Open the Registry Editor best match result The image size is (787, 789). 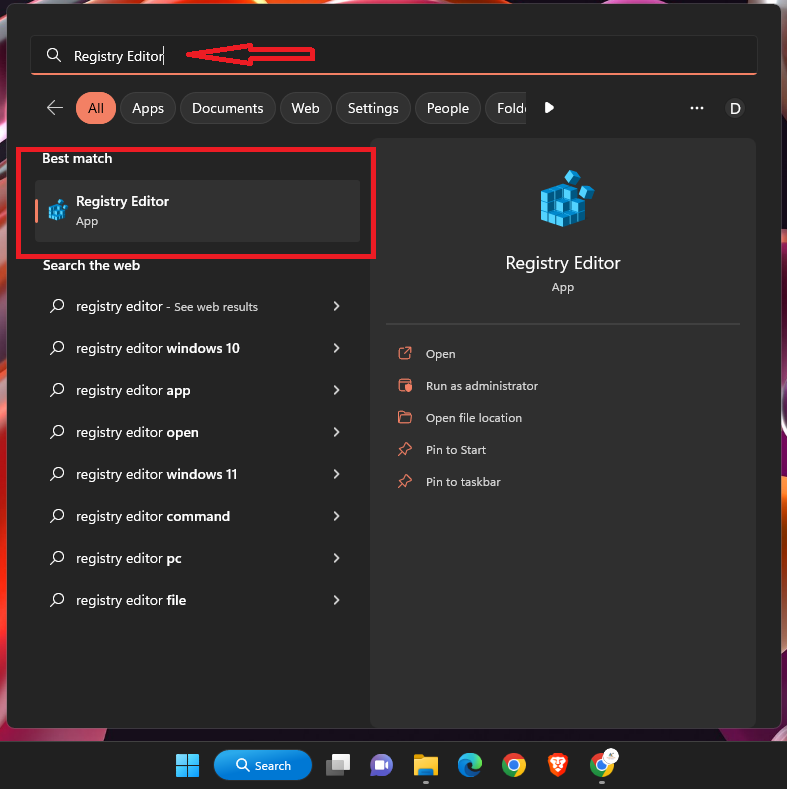click(x=197, y=211)
